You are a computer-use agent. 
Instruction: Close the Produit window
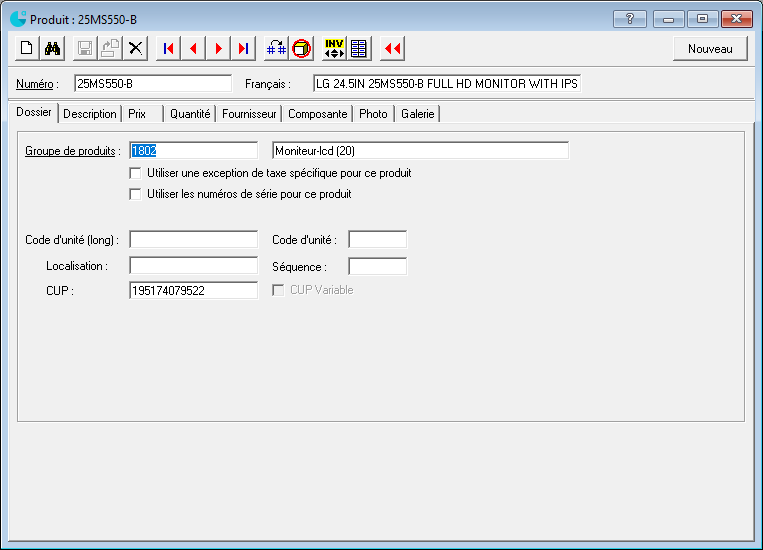737,19
